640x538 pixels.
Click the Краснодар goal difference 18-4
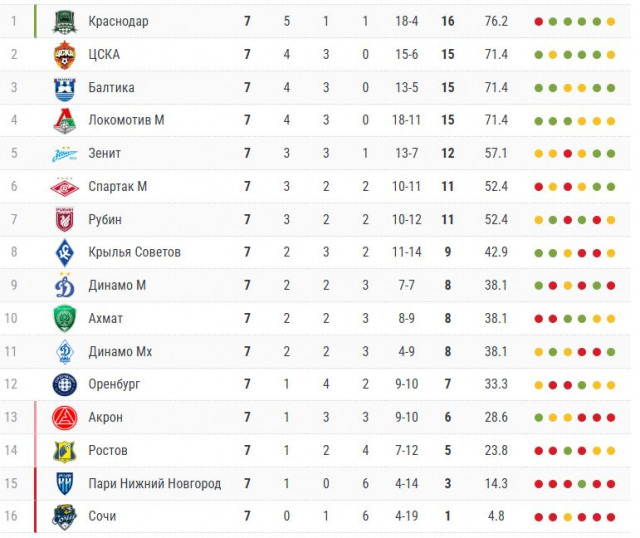[x=407, y=22]
